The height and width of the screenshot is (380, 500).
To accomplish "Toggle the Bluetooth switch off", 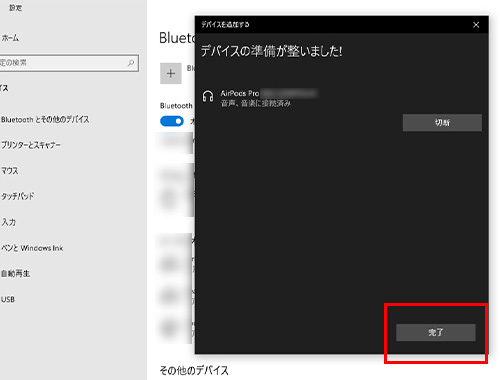I will click(x=172, y=121).
